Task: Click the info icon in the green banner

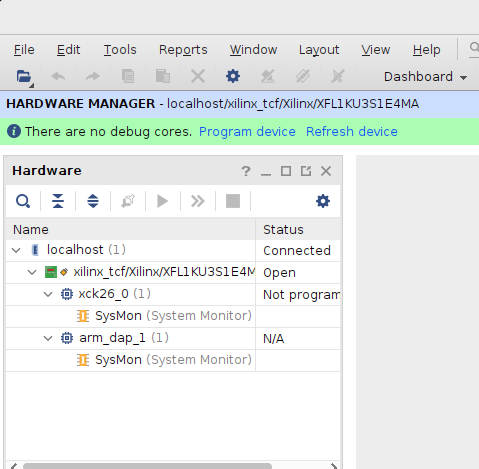Action: tap(14, 131)
